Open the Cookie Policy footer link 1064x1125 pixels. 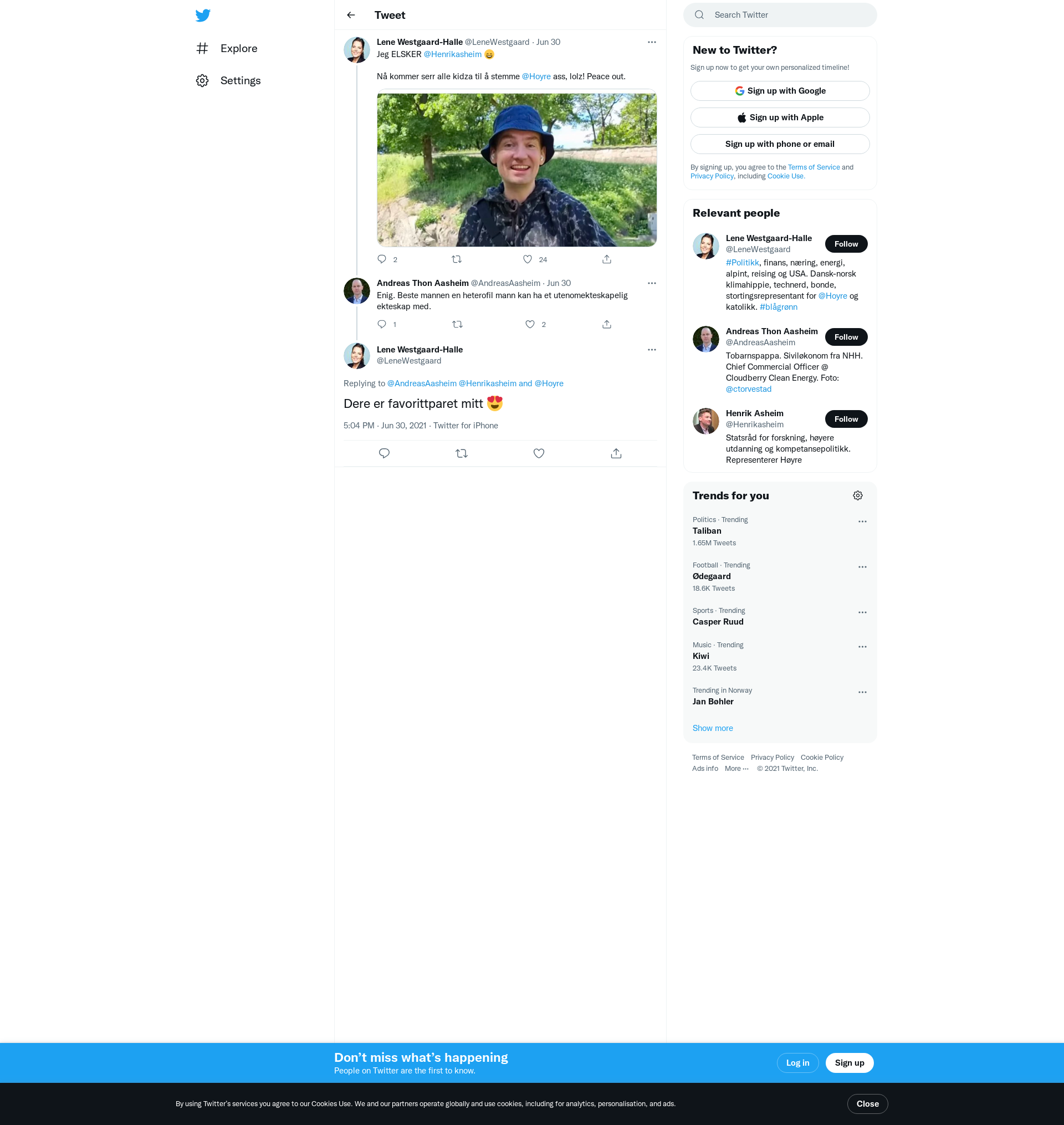822,758
